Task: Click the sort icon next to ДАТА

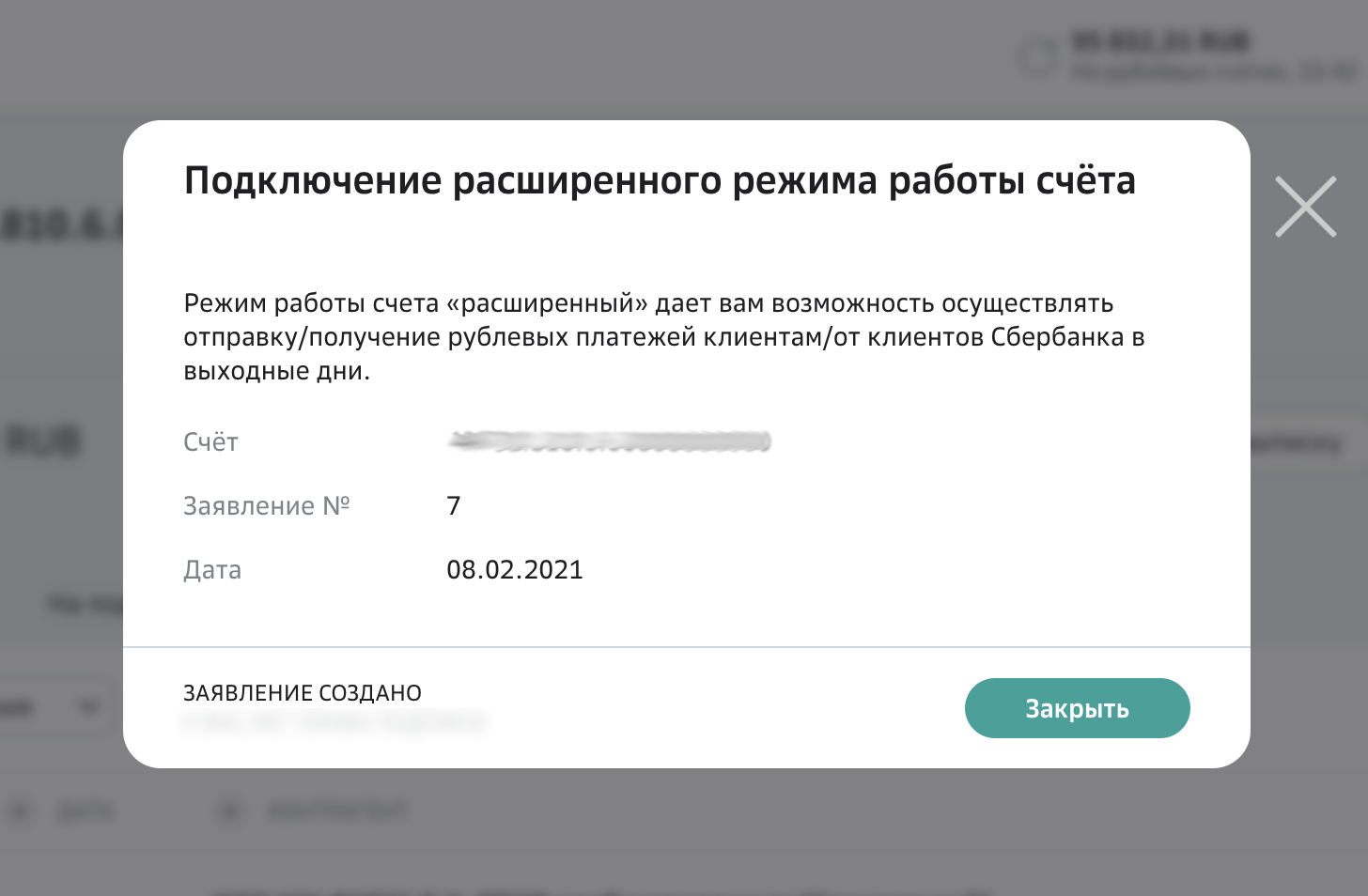Action: pyautogui.click(x=21, y=811)
